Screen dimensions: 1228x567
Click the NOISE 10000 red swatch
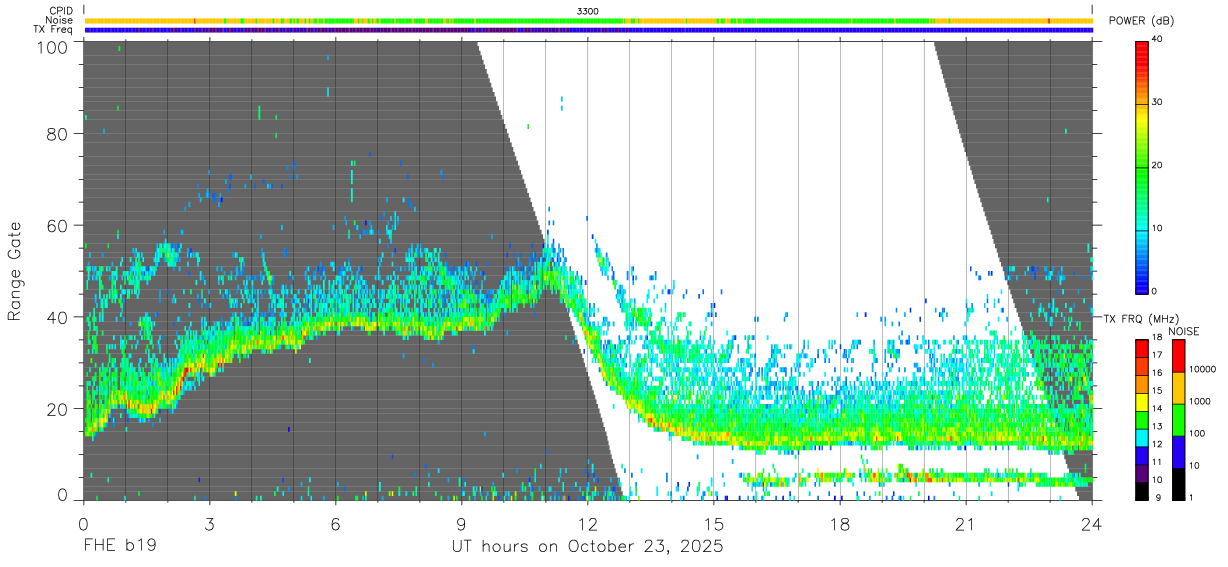pyautogui.click(x=1178, y=355)
